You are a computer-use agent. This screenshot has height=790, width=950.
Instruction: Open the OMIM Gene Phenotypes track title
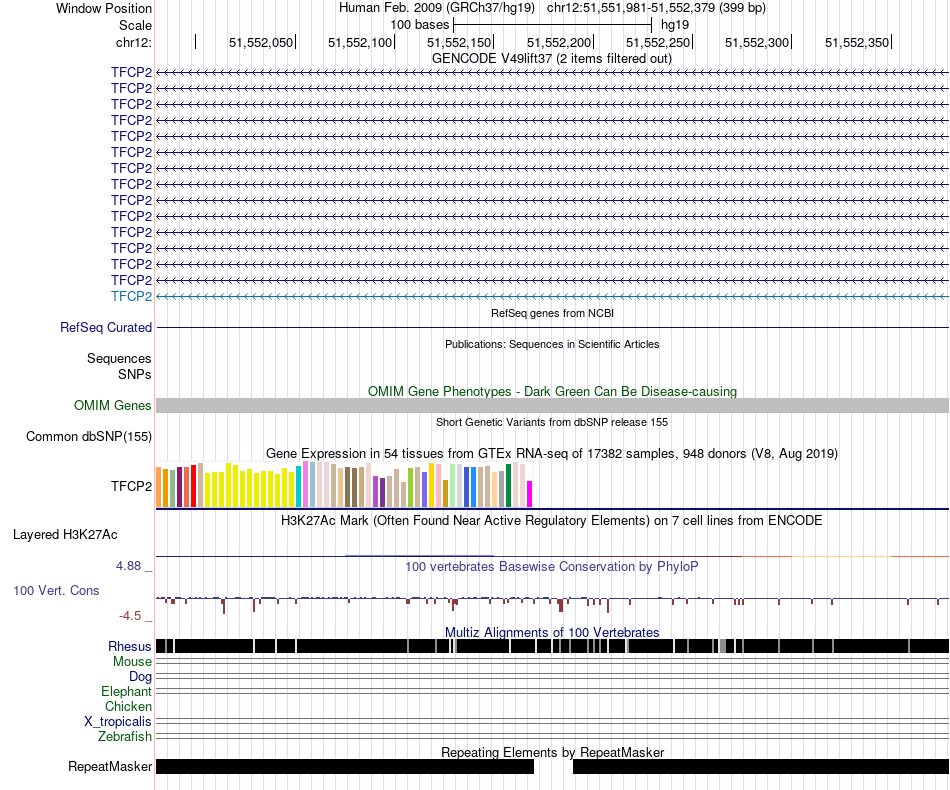click(552, 391)
